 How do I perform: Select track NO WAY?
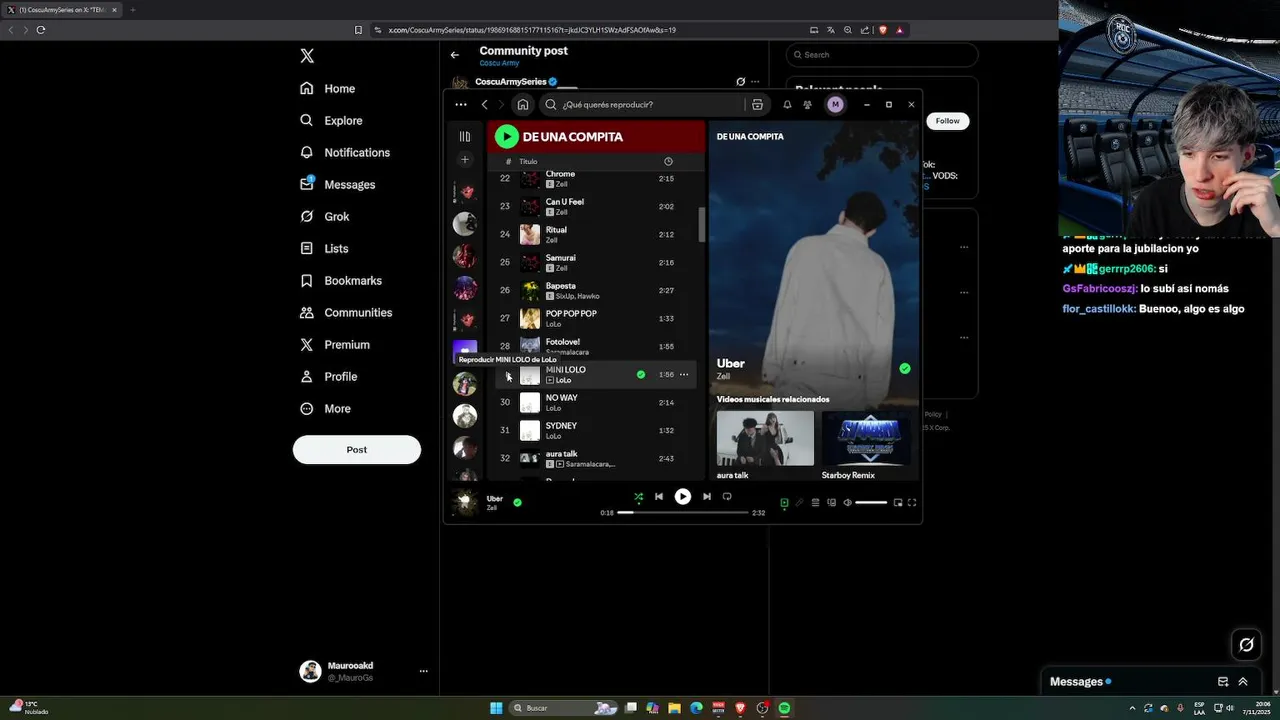click(598, 402)
